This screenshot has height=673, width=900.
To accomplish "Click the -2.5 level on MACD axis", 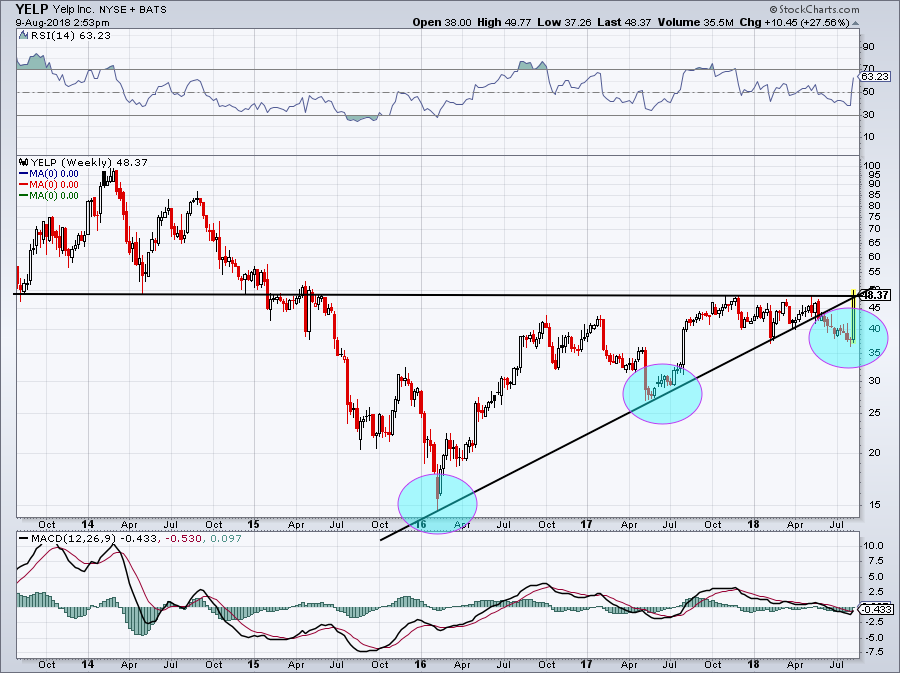I will [x=872, y=622].
